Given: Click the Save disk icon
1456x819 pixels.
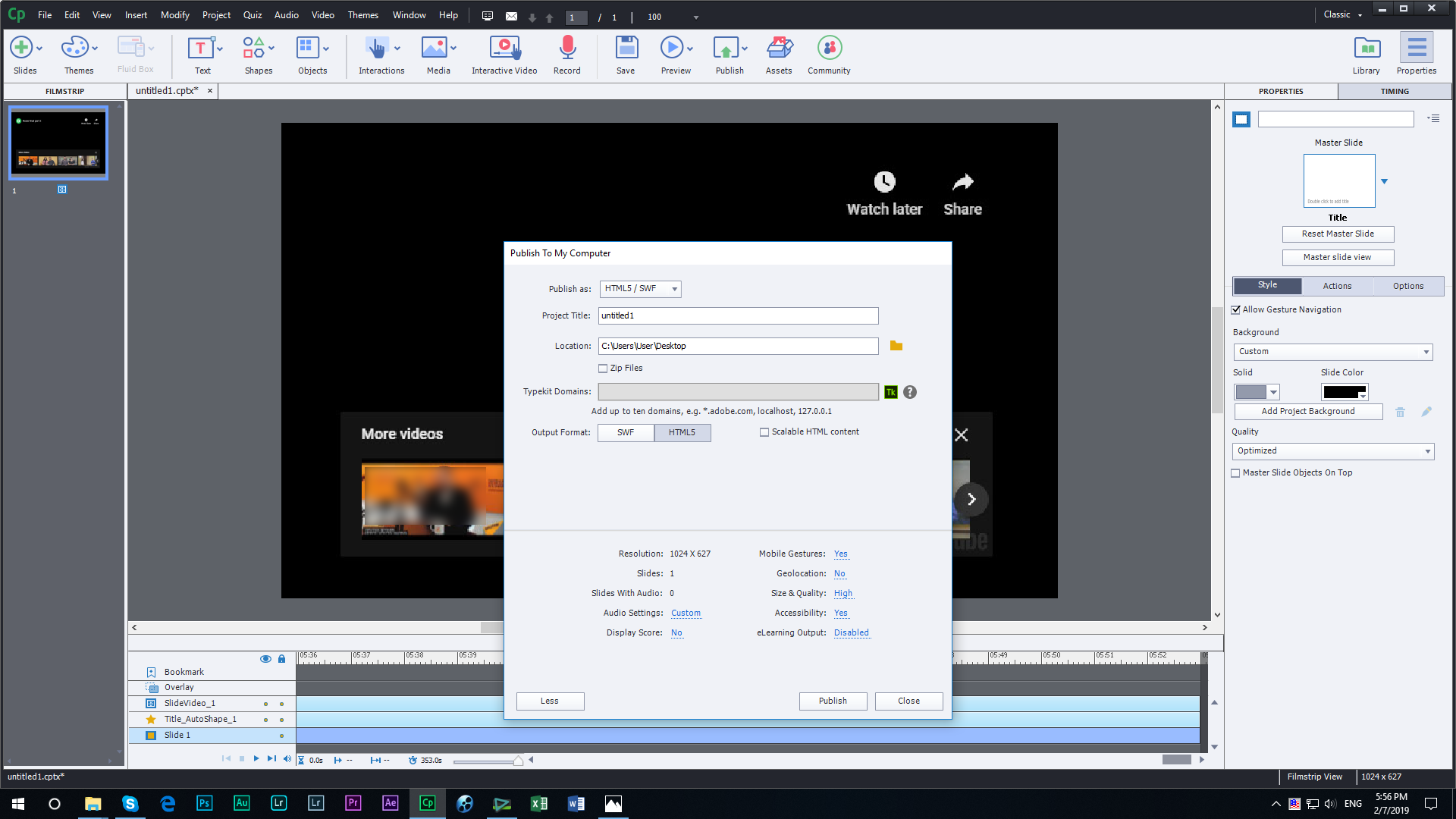Looking at the screenshot, I should coord(626,48).
